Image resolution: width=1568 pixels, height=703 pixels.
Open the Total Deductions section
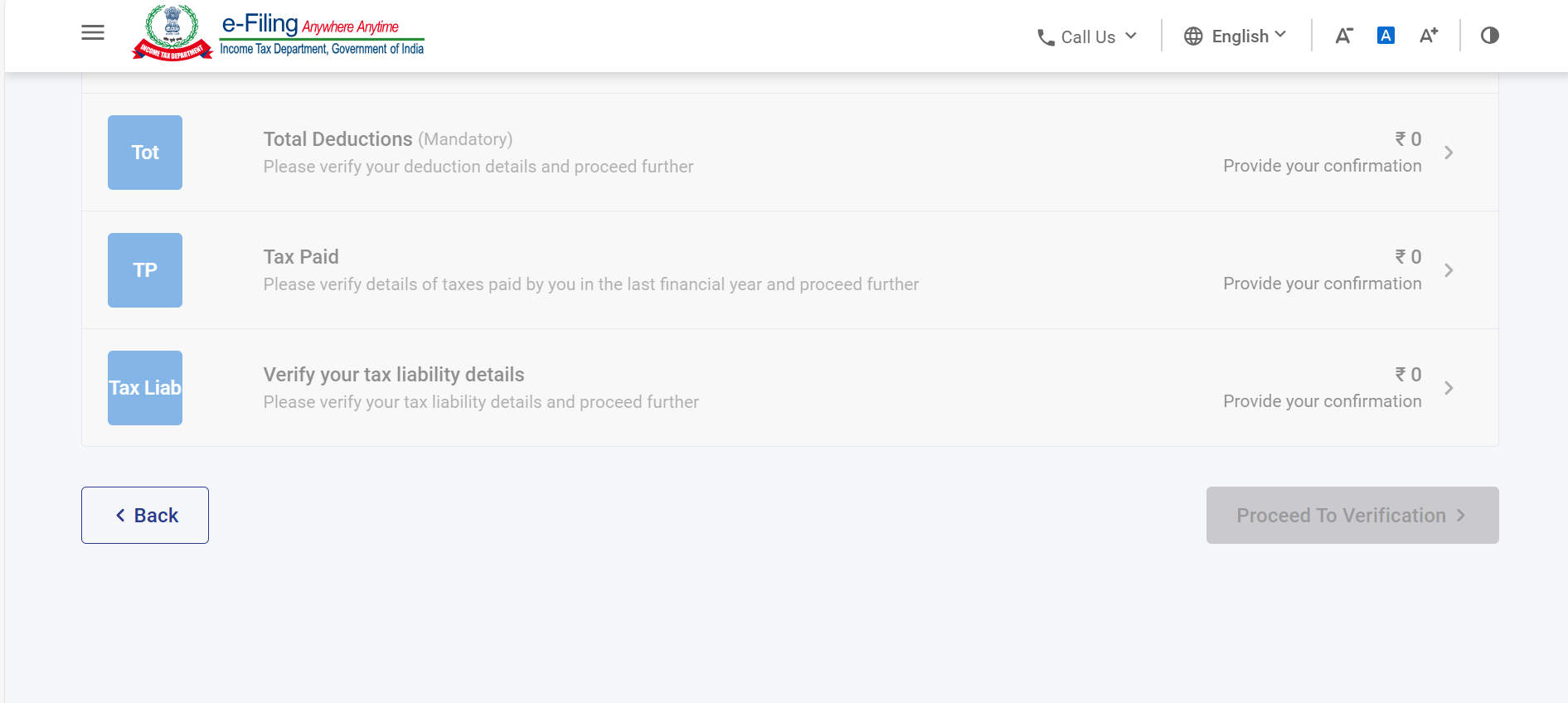pos(337,139)
